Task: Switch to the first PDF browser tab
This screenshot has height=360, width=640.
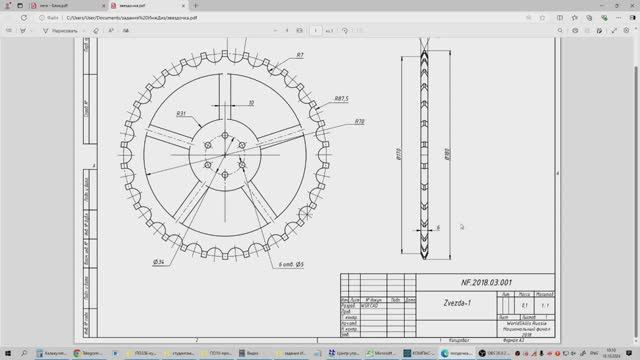Action: pos(67,6)
